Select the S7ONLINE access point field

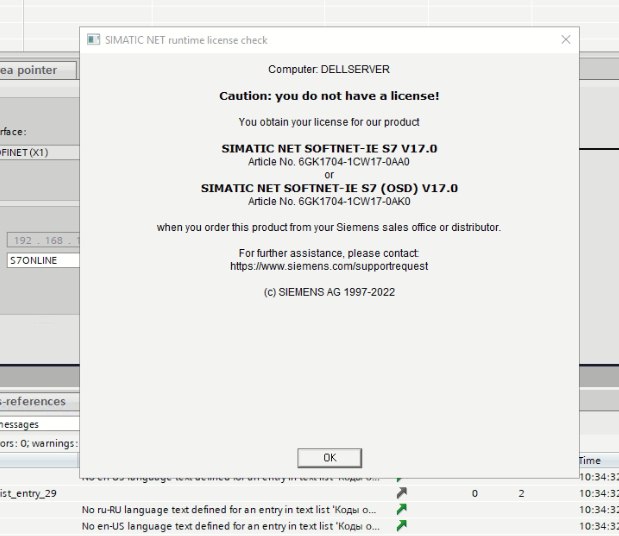pyautogui.click(x=43, y=261)
